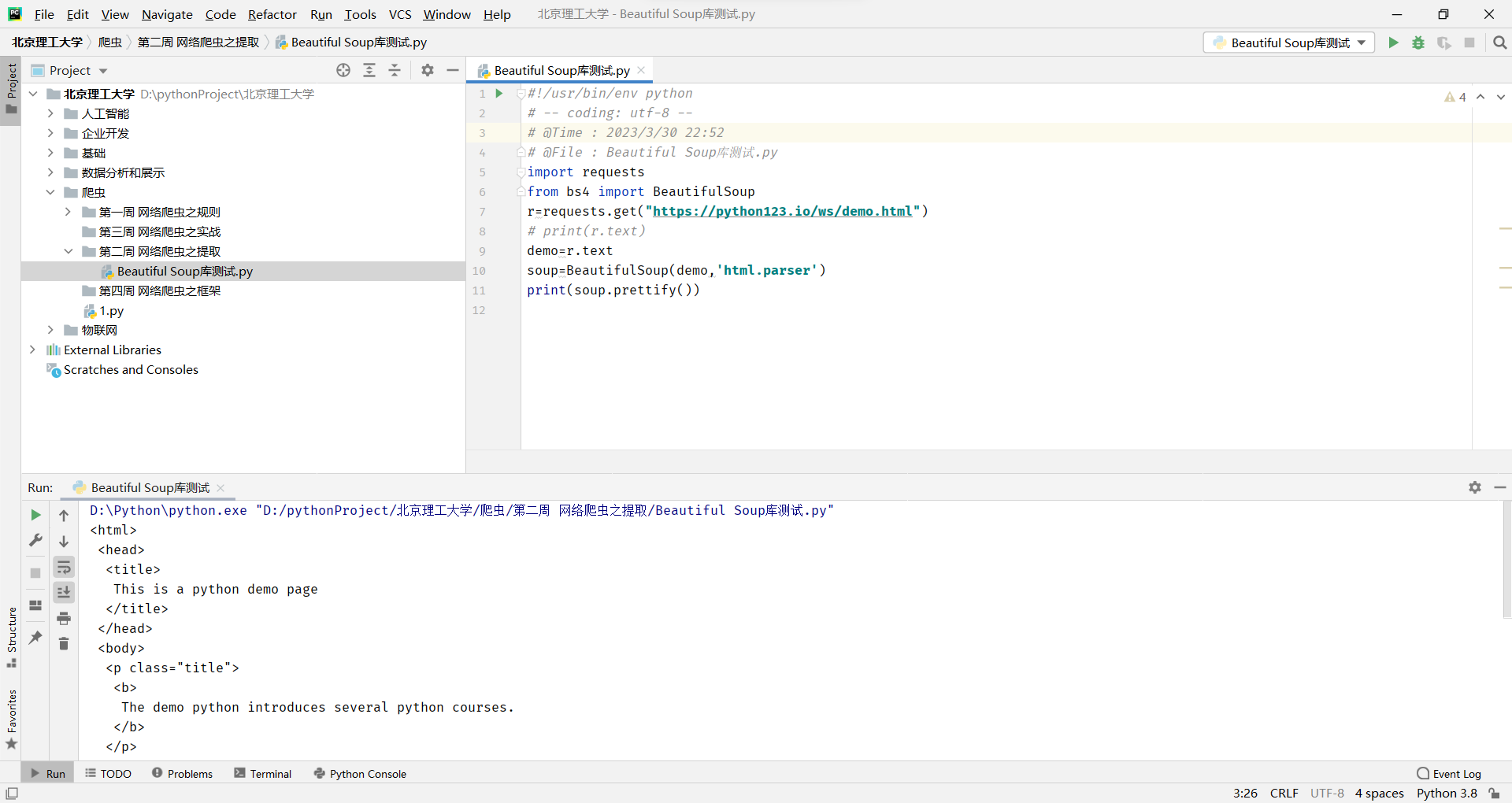The width and height of the screenshot is (1512, 803).
Task: Open the Tools menu
Action: click(360, 14)
